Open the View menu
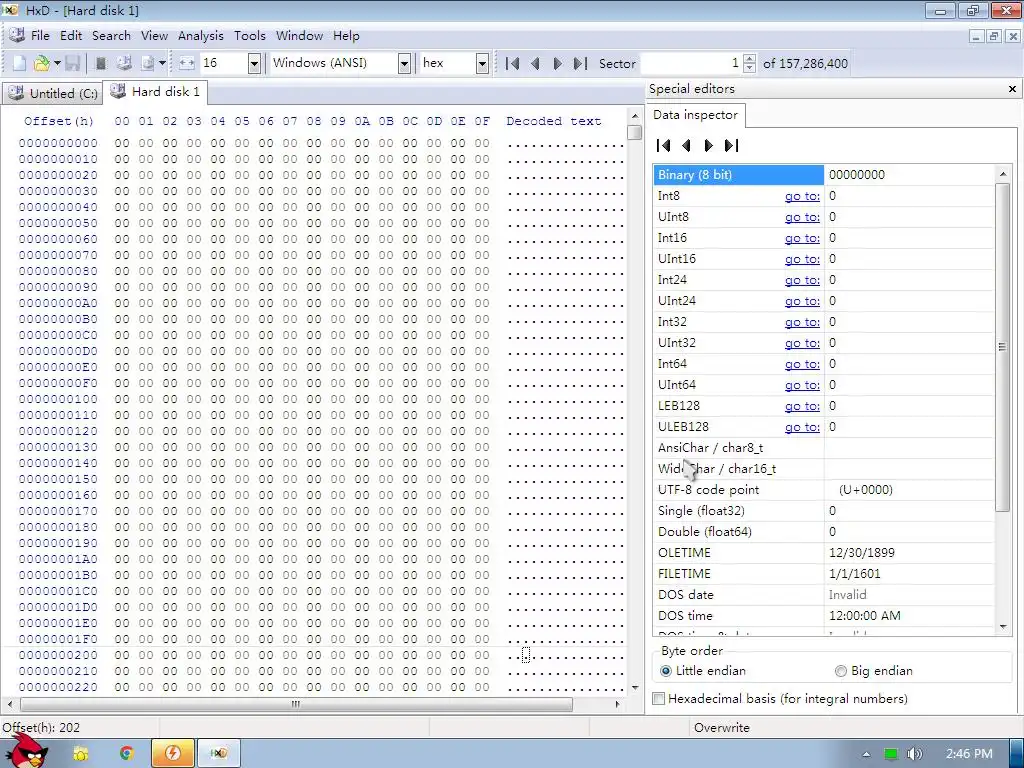The image size is (1024, 768). 154,36
